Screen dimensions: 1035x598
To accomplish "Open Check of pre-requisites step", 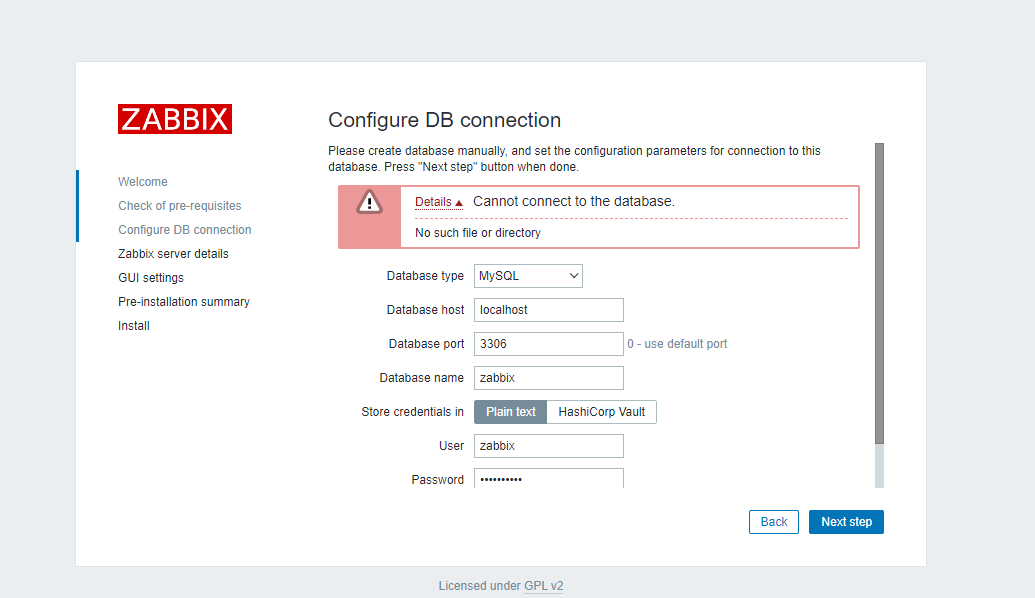I will 179,206.
